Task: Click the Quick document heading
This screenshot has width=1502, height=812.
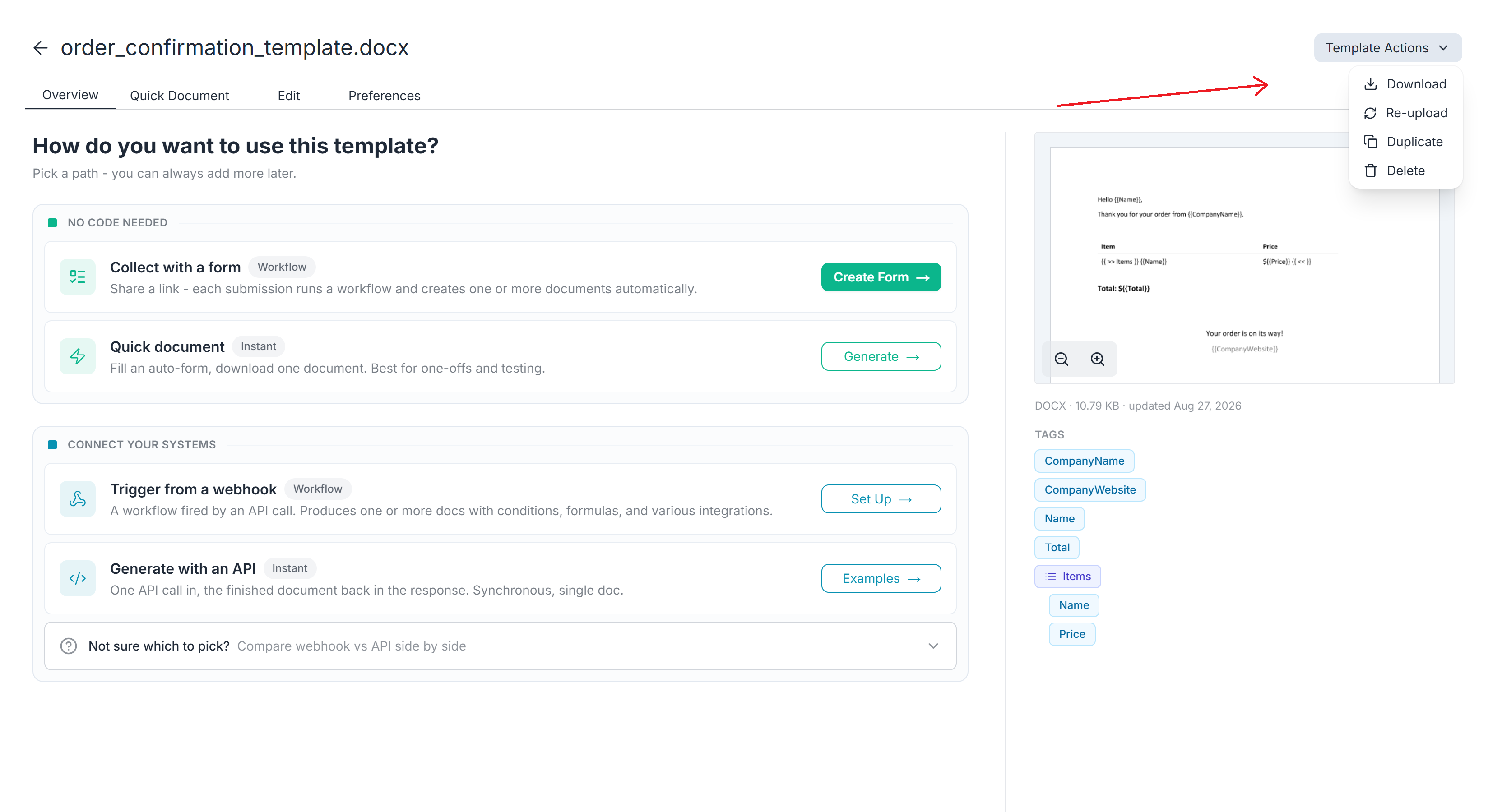Action: click(167, 347)
